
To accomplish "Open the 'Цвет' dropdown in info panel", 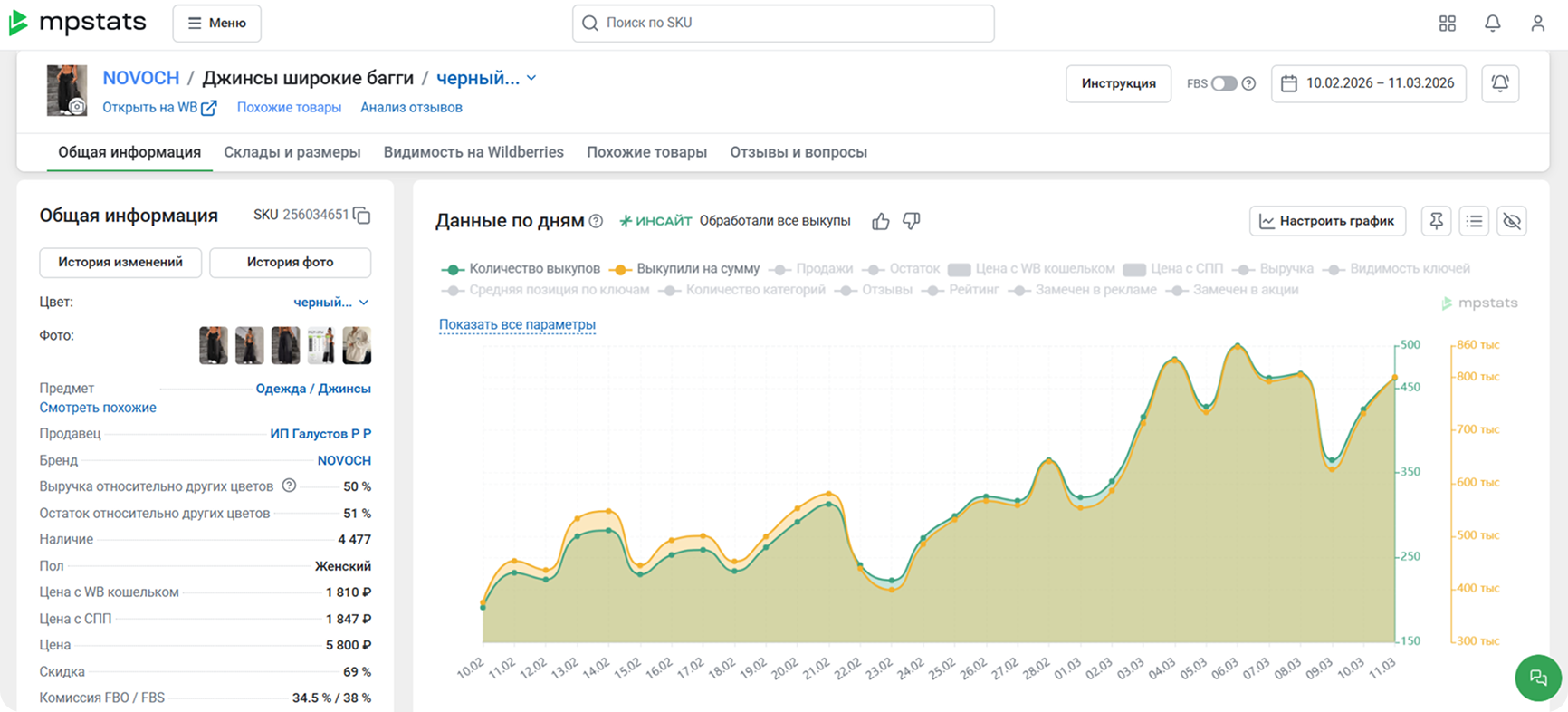I will [331, 303].
